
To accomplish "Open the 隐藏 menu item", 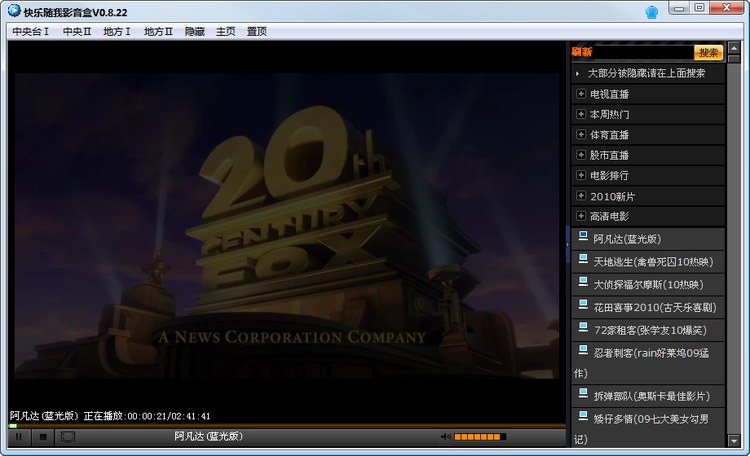I will click(194, 31).
